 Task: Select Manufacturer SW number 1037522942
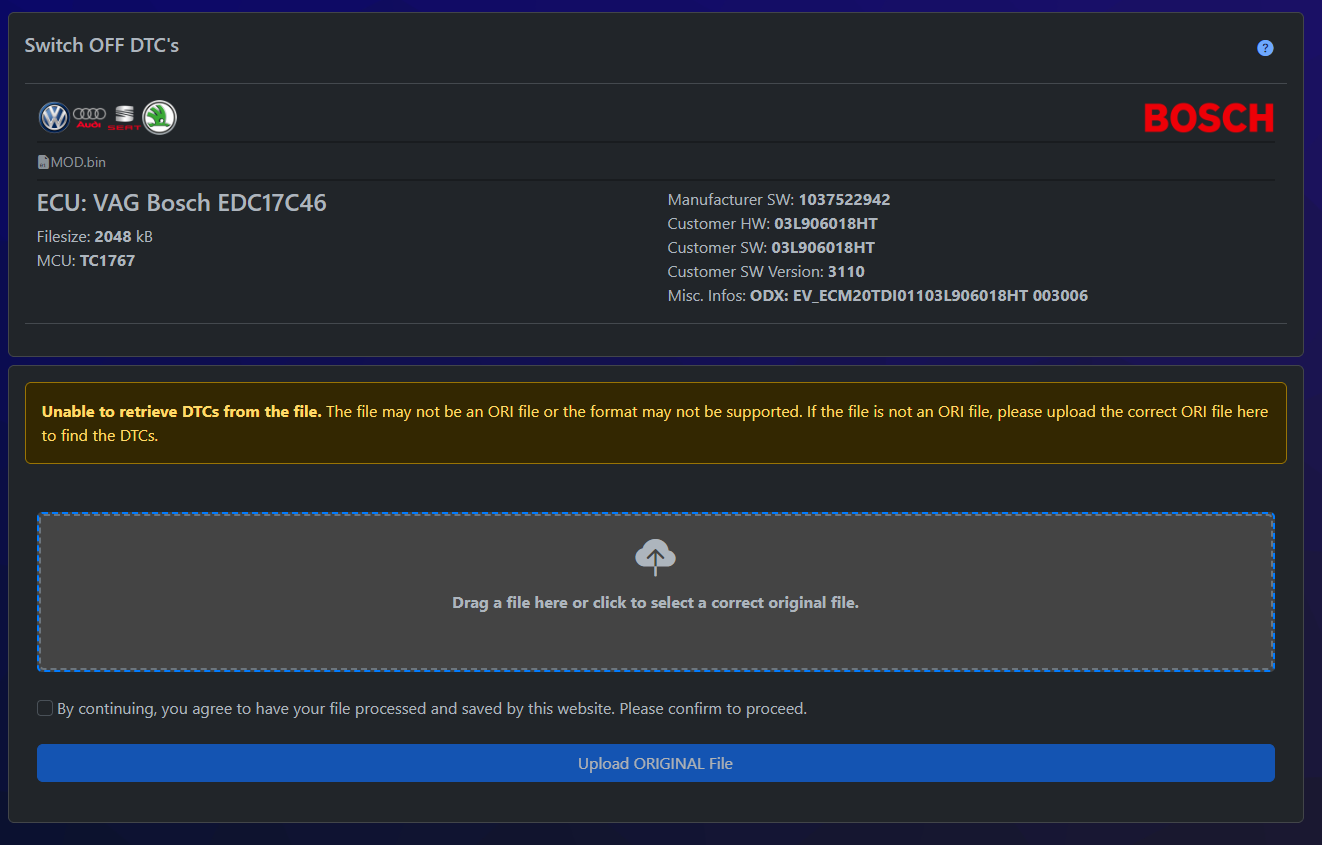843,200
